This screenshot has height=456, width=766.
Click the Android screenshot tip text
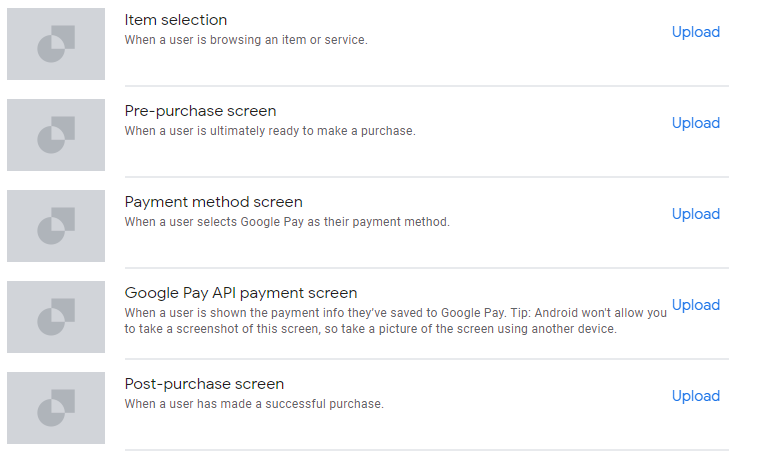tap(395, 321)
